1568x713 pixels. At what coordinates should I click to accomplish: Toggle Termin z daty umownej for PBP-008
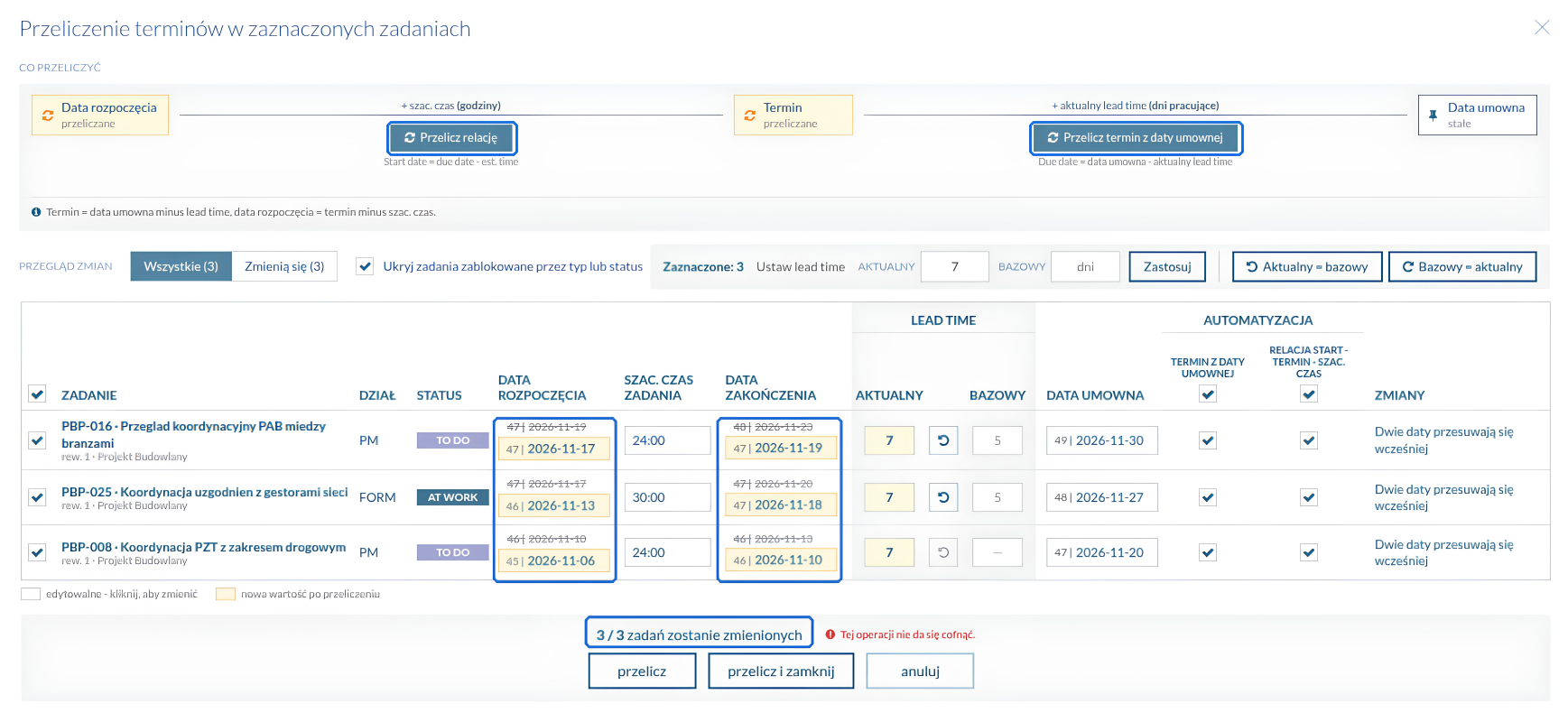1208,552
